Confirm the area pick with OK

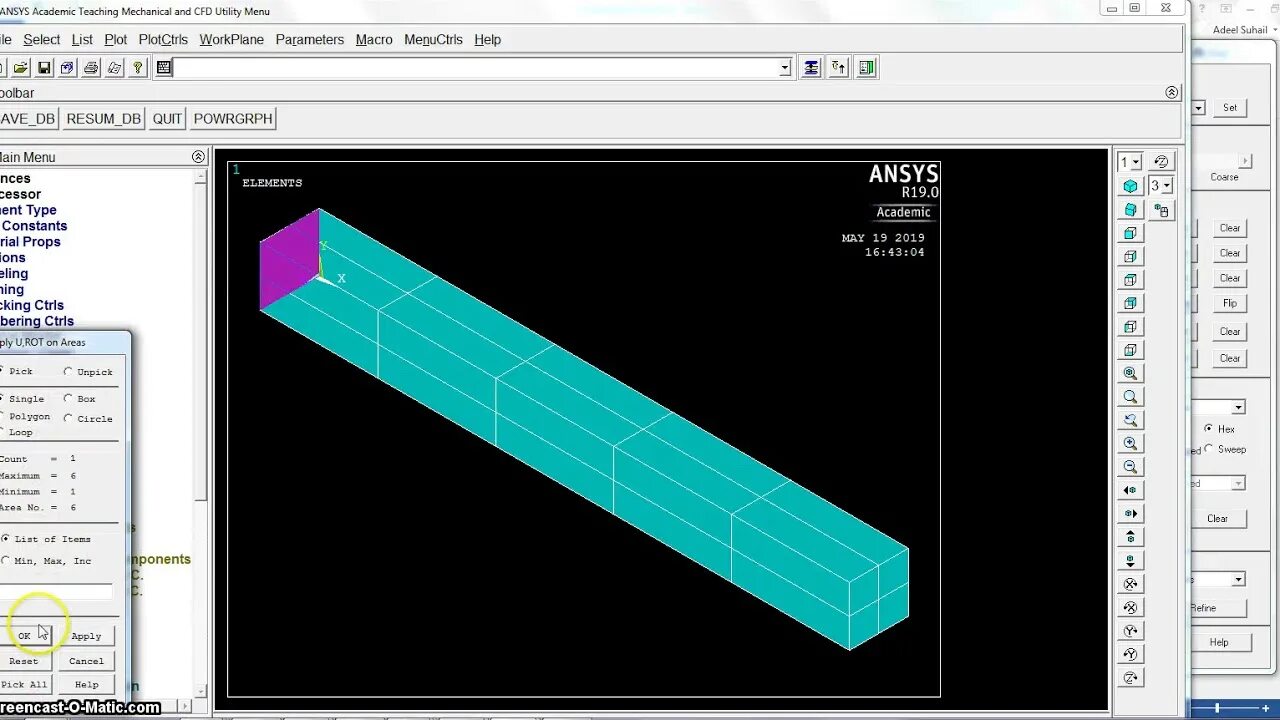(x=24, y=636)
